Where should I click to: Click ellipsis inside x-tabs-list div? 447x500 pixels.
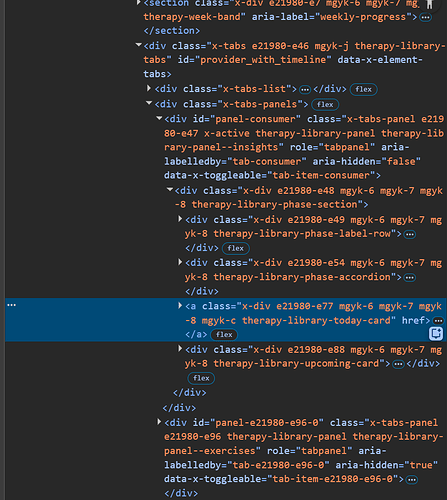click(305, 89)
